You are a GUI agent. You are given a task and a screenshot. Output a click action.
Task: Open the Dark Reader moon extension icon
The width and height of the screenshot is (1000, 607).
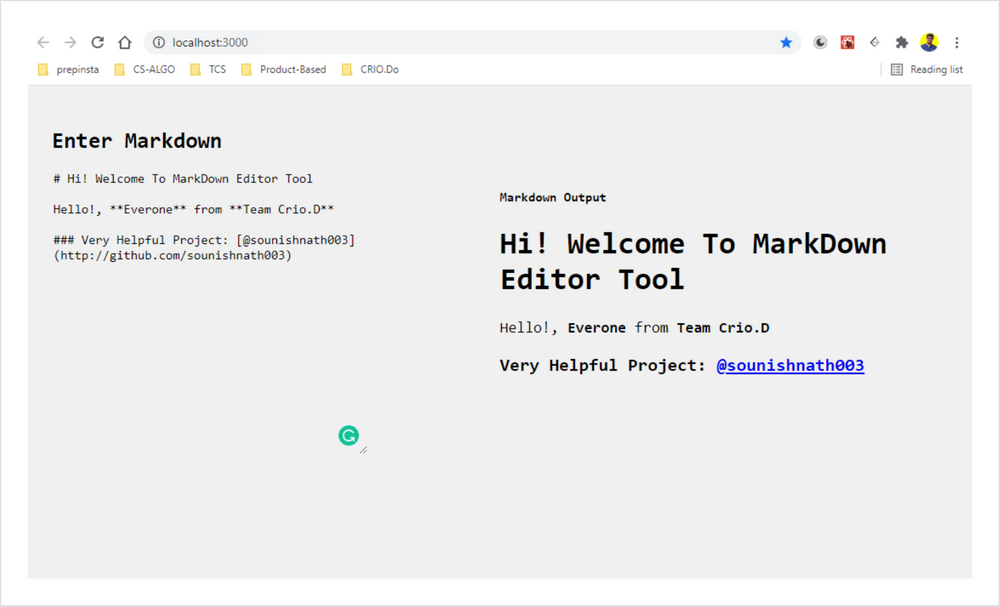820,41
